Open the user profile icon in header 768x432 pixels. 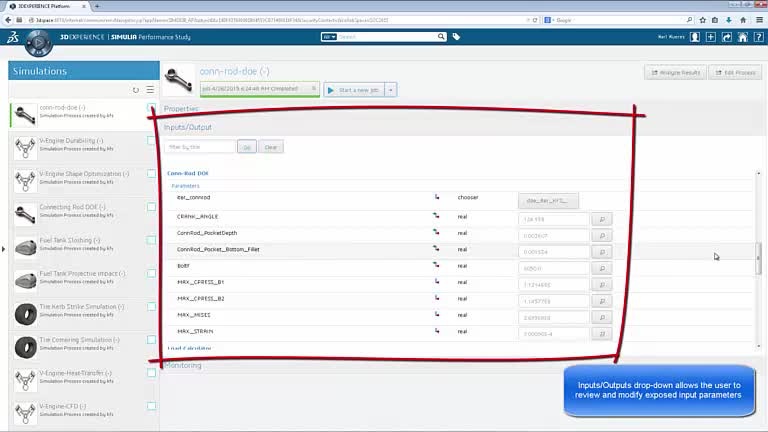pyautogui.click(x=695, y=37)
